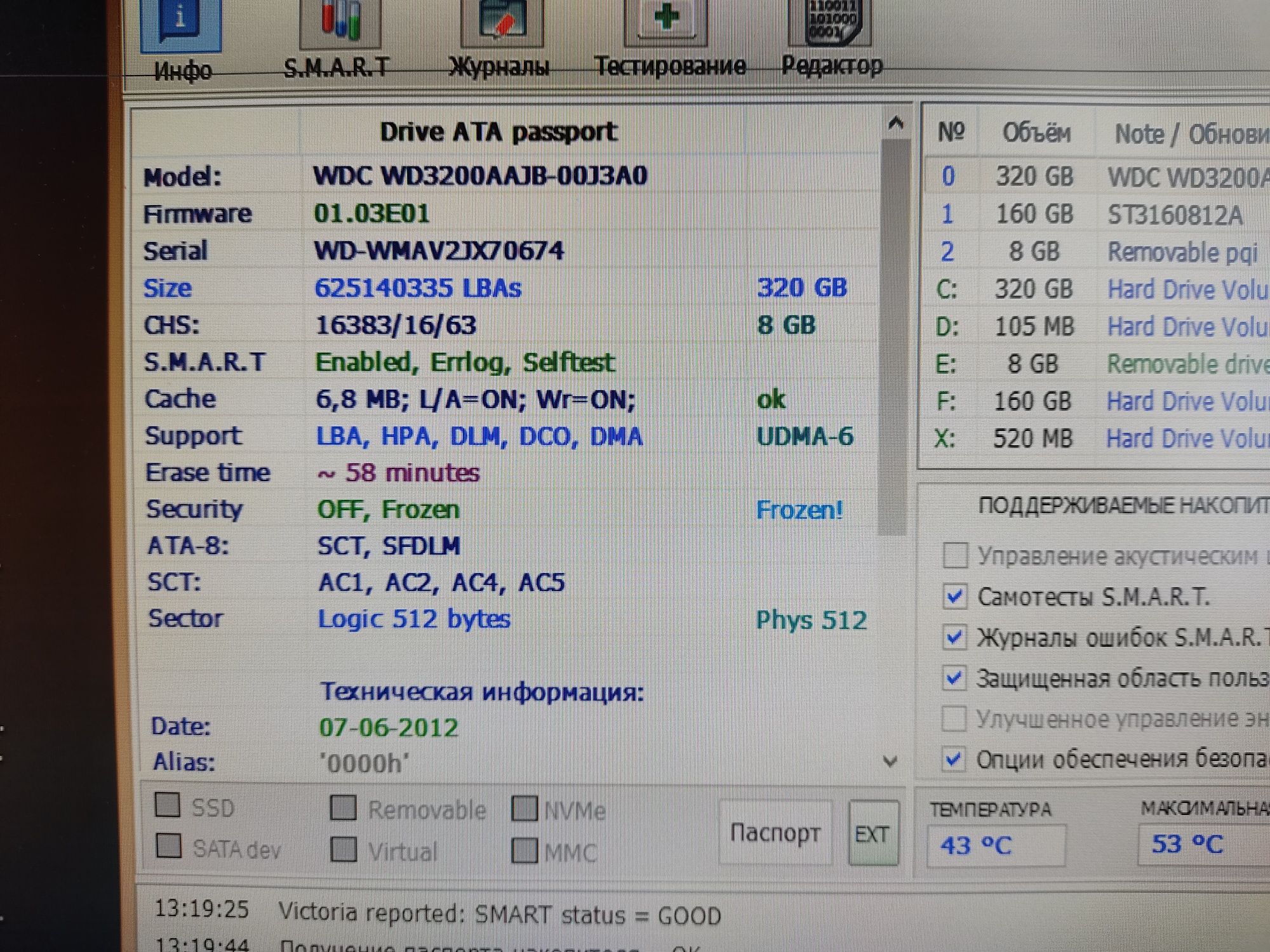Click the Объём column header
The image size is (1270, 952).
coord(1036,133)
